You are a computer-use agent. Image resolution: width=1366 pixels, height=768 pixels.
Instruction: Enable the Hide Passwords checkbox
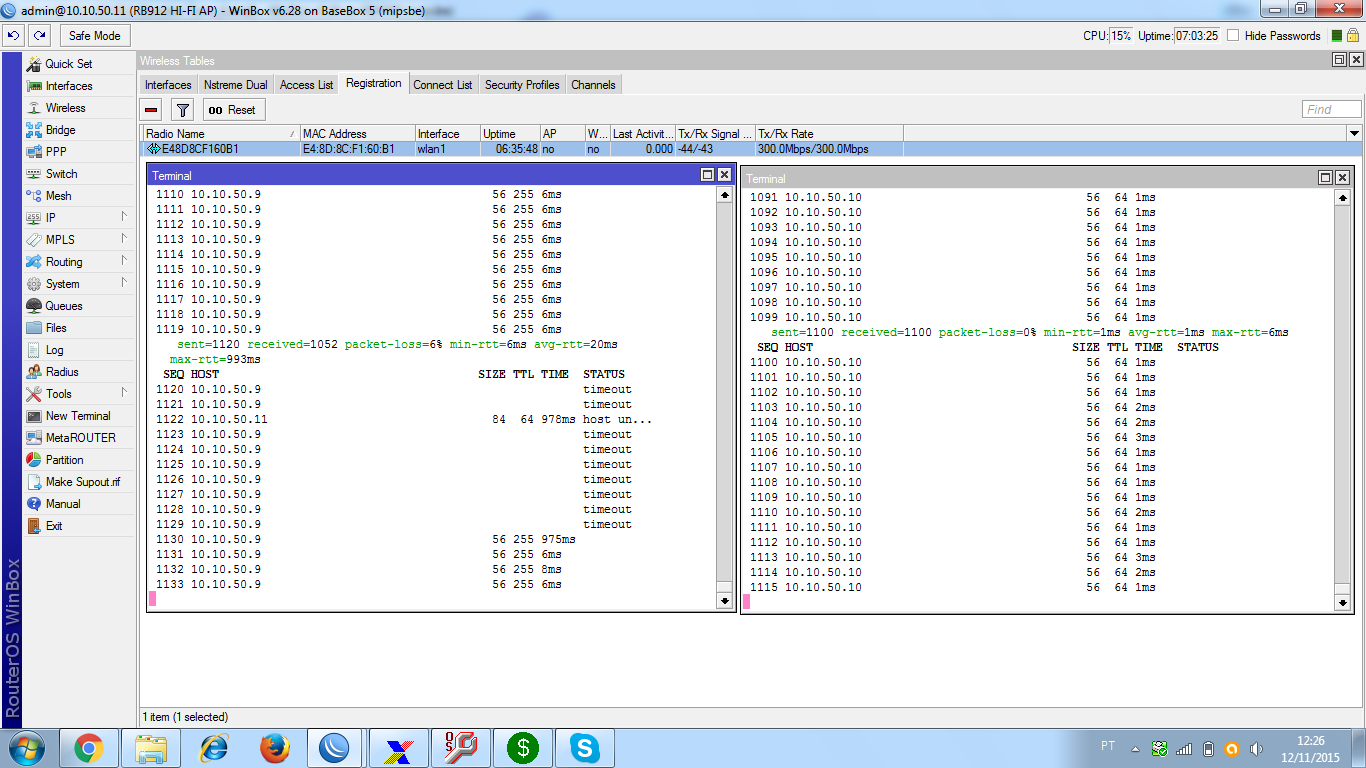click(1233, 35)
